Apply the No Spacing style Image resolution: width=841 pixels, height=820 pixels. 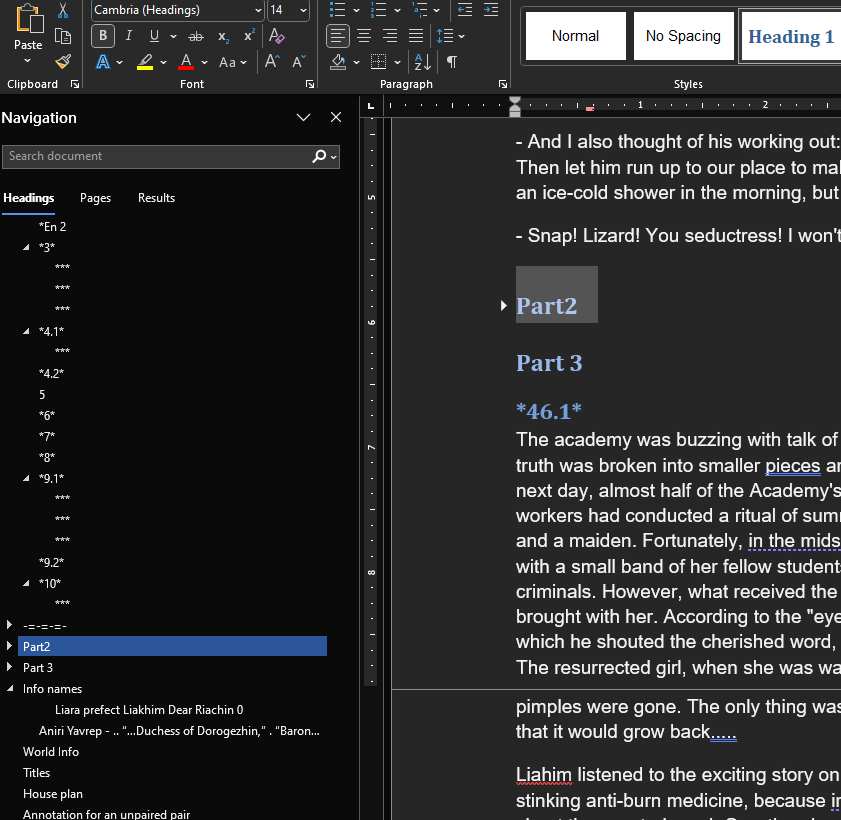coord(682,36)
